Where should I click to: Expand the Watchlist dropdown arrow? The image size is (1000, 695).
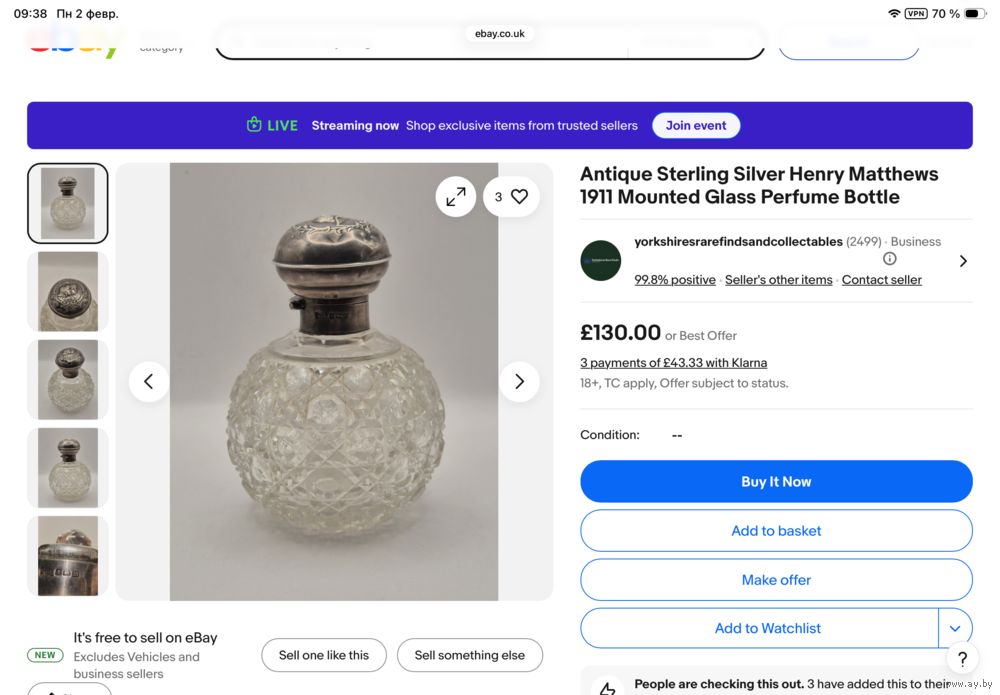pyautogui.click(x=955, y=628)
